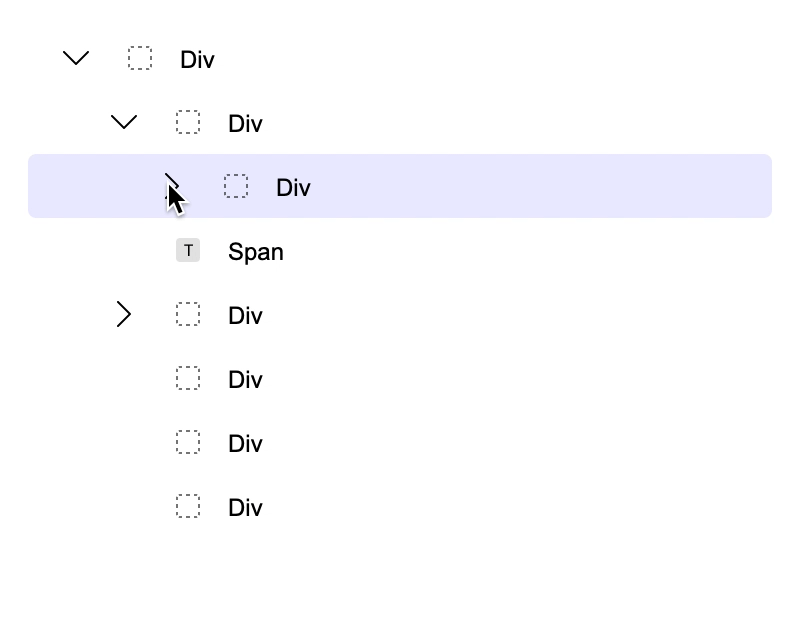Click dashed box icon of second-to-last Div
This screenshot has width=800, height=636.
(x=188, y=442)
